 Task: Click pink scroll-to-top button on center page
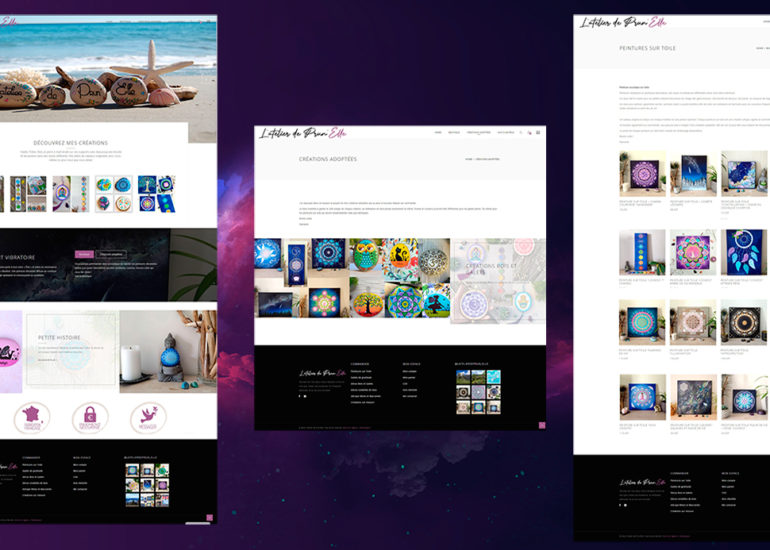click(x=542, y=425)
